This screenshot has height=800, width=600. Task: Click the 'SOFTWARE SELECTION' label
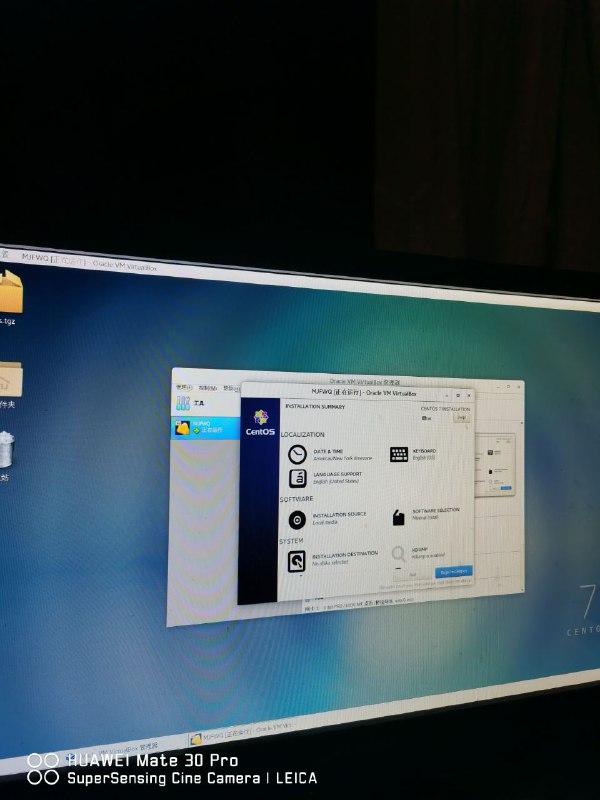click(x=436, y=510)
